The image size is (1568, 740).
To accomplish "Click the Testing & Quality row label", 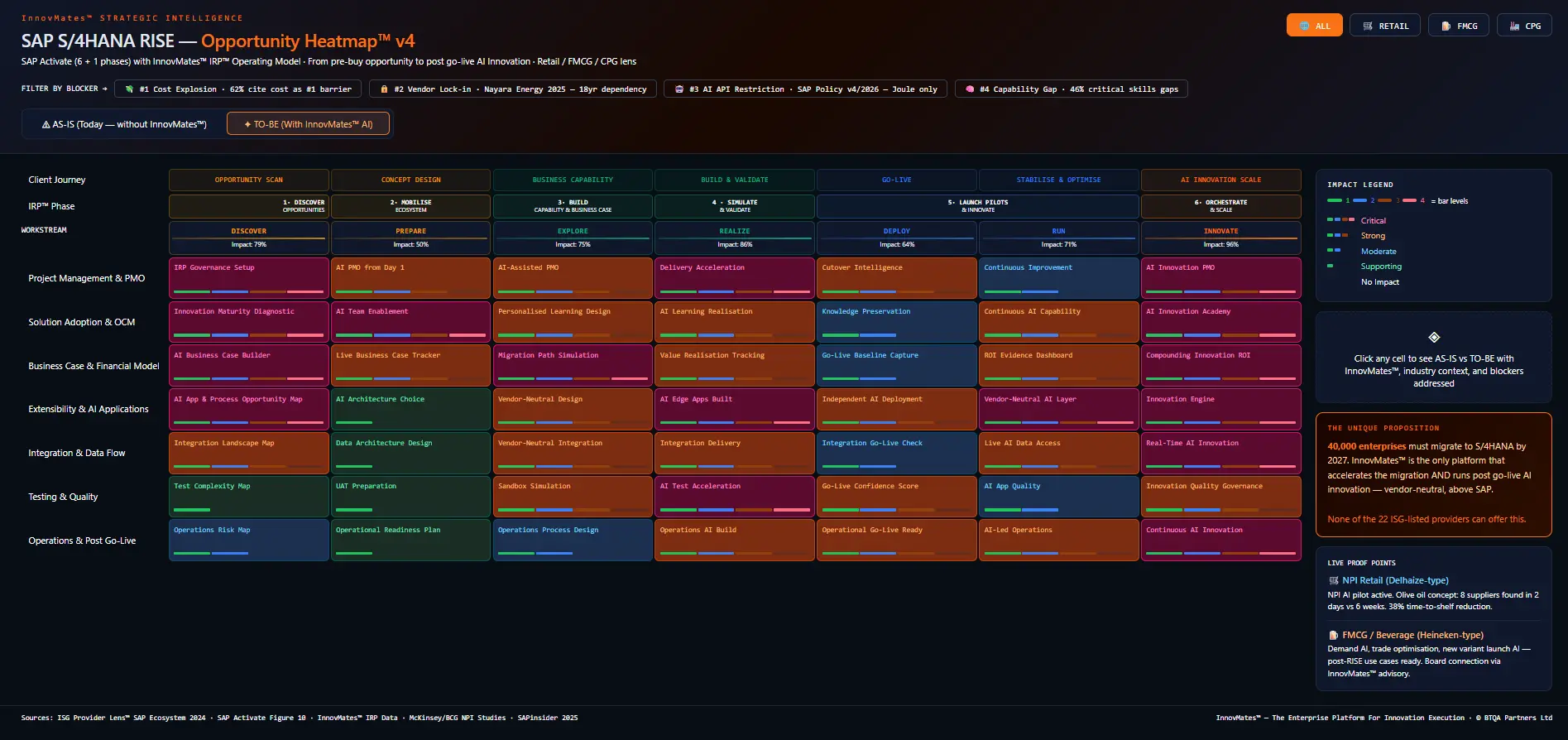I will (63, 497).
